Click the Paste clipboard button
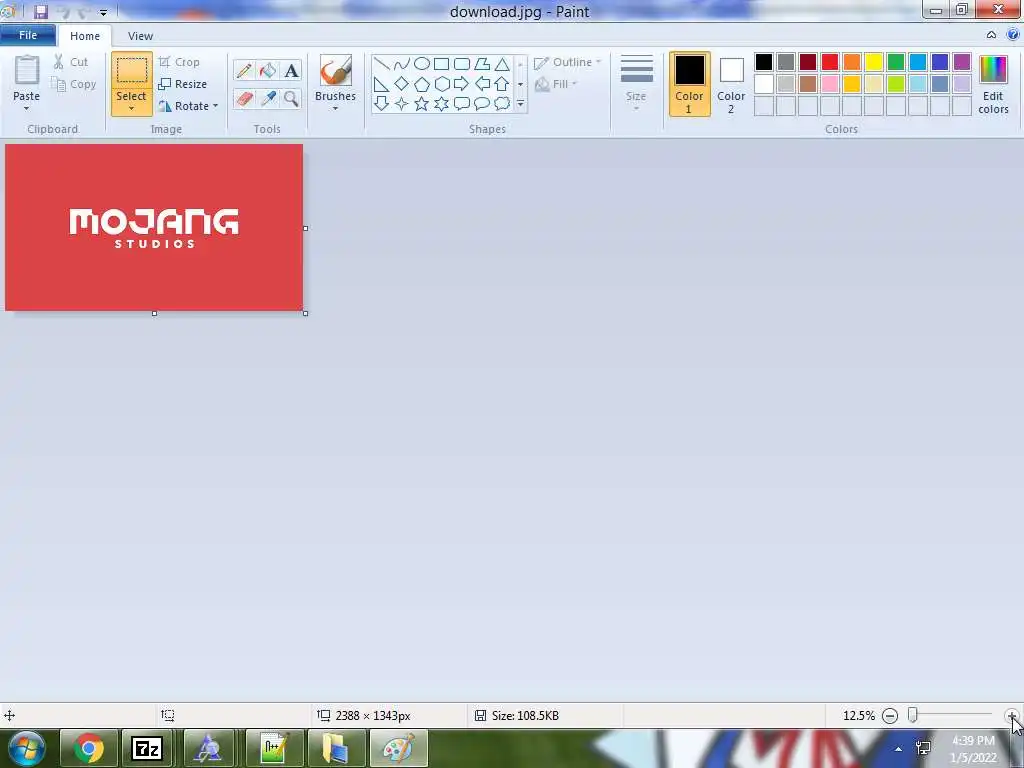The image size is (1024, 768). click(26, 71)
